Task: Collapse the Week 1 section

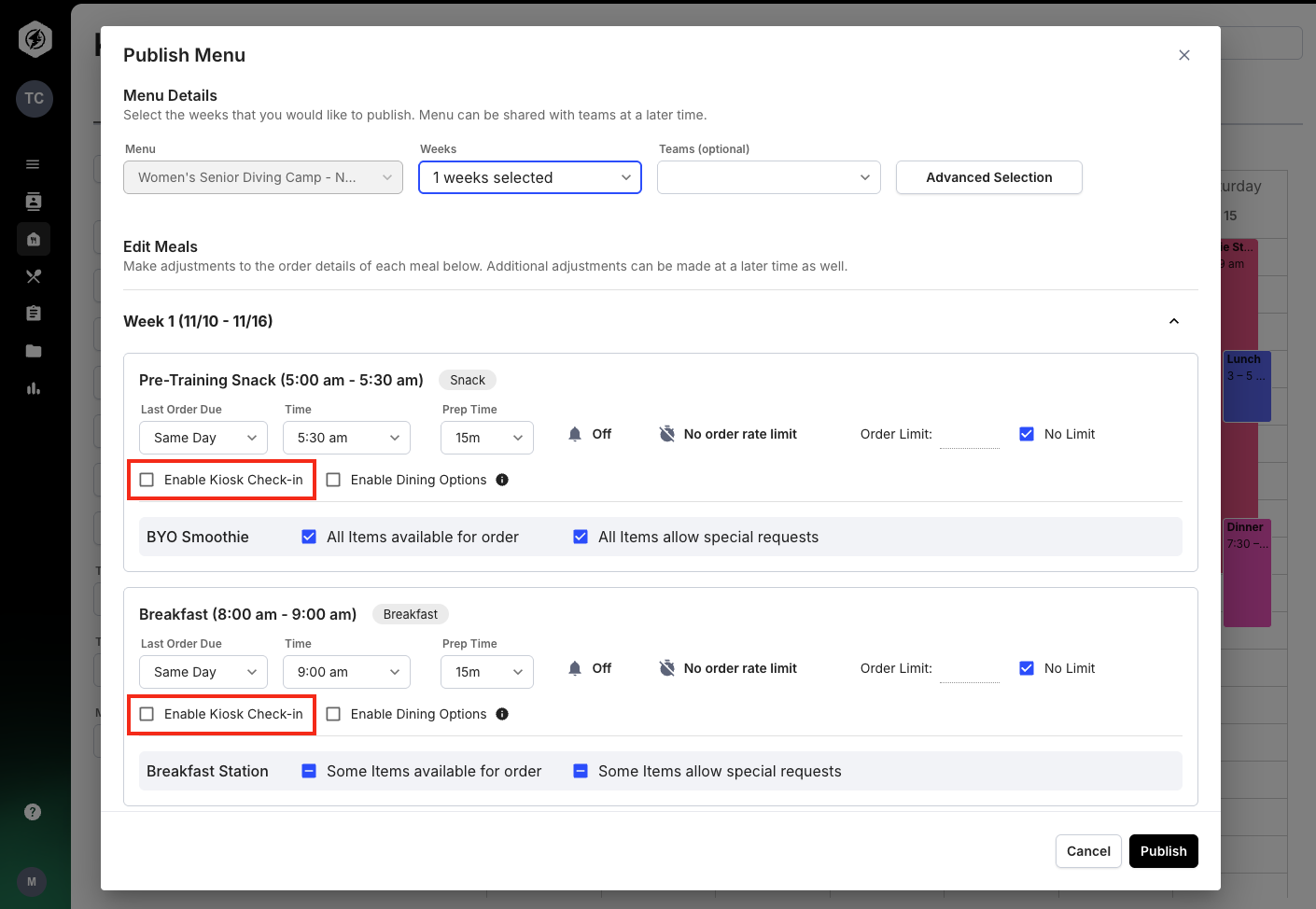Action: point(1174,321)
